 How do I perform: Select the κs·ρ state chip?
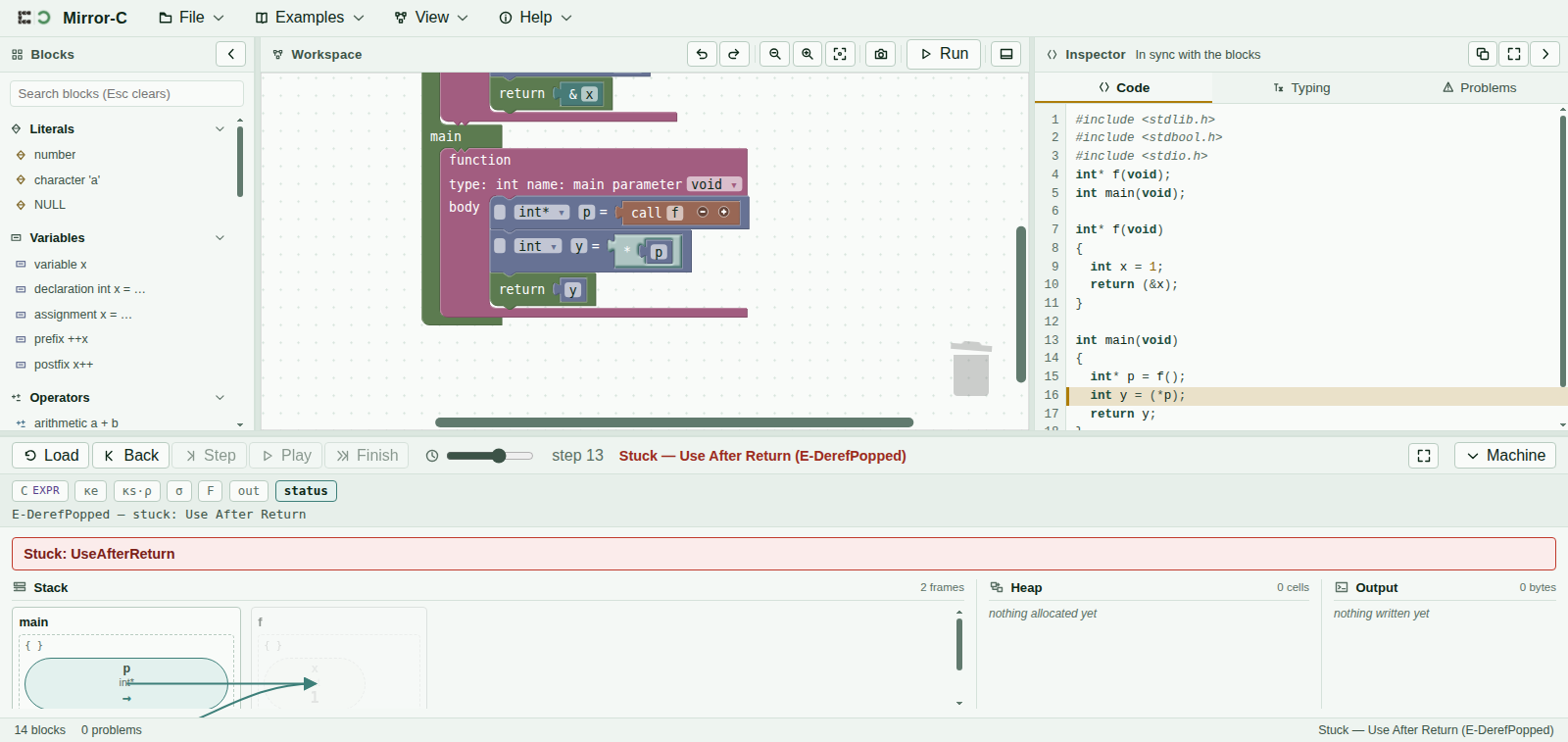(137, 491)
